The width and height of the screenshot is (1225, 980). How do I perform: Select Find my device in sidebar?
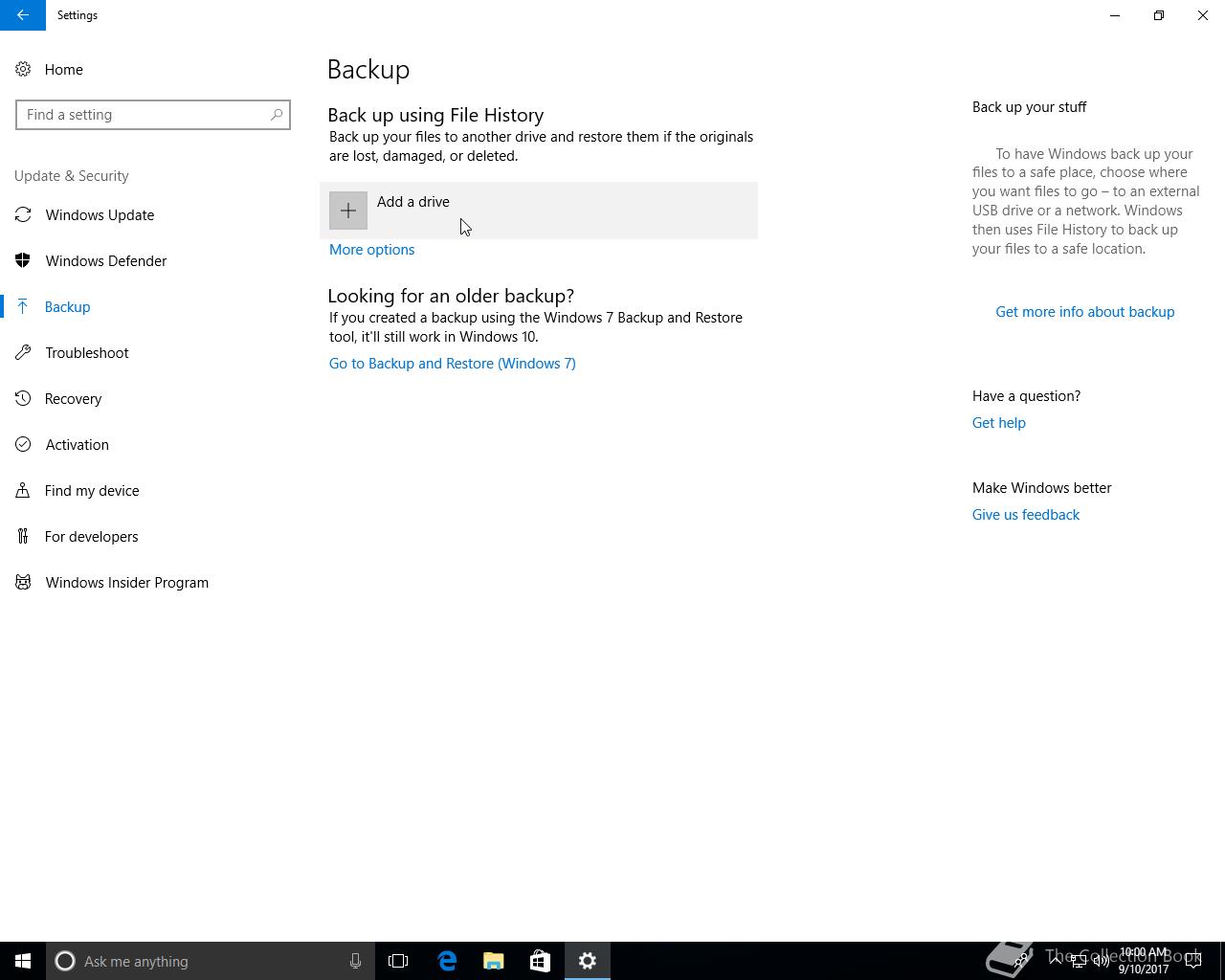pyautogui.click(x=153, y=491)
